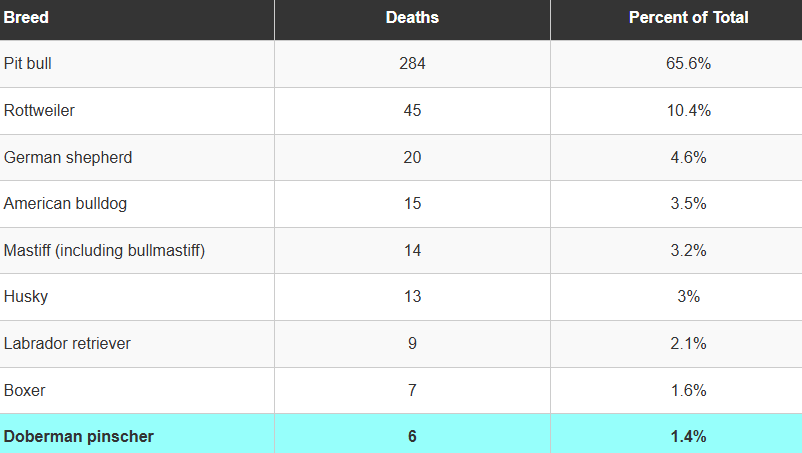Click the 3% percent value
The image size is (802, 453).
(688, 297)
